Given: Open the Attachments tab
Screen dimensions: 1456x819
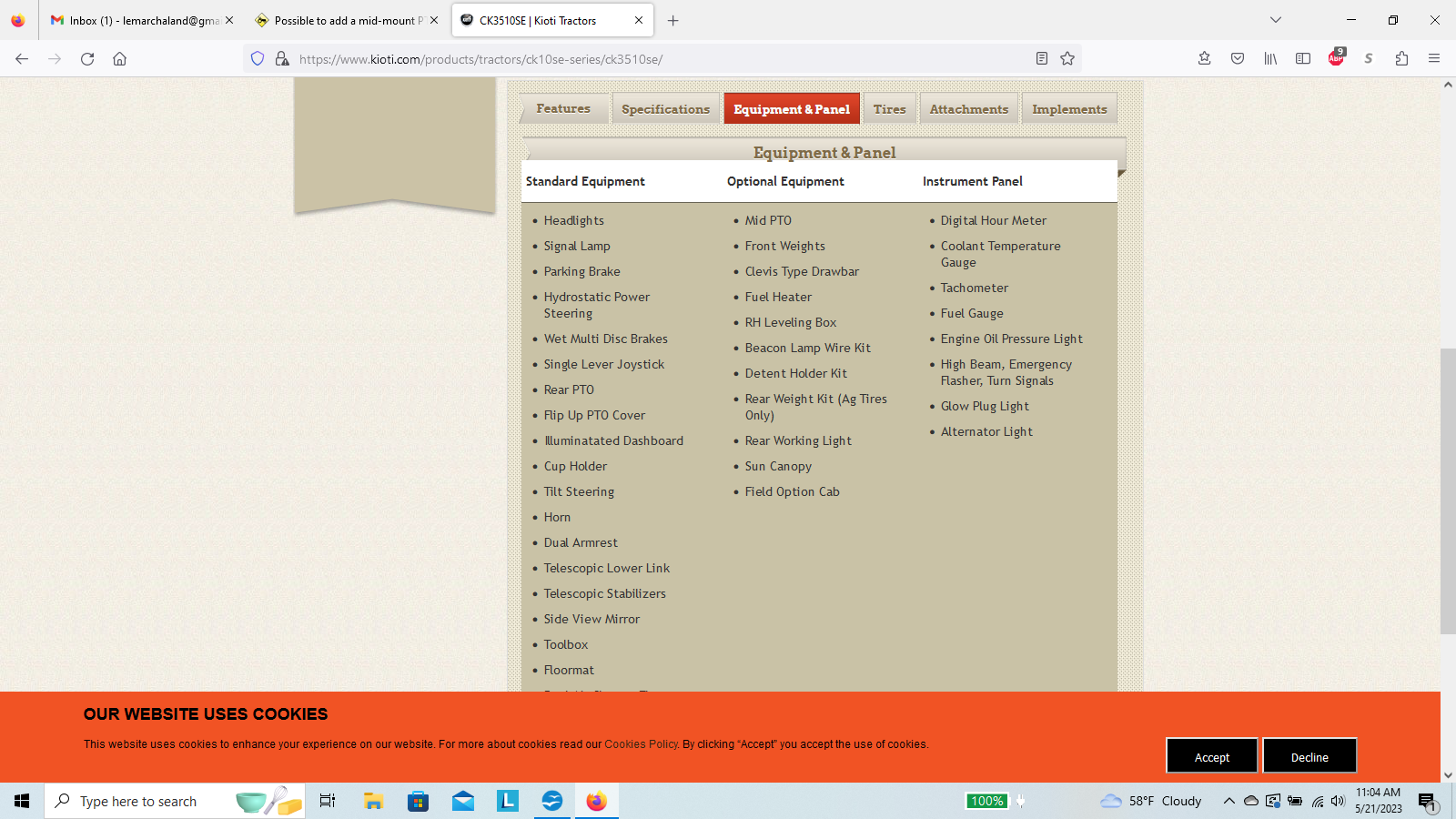Looking at the screenshot, I should 968,108.
